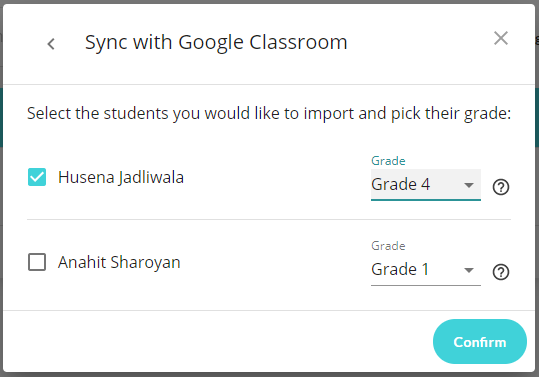Click the dimmed backdrop above the dialog

click(270, 2)
